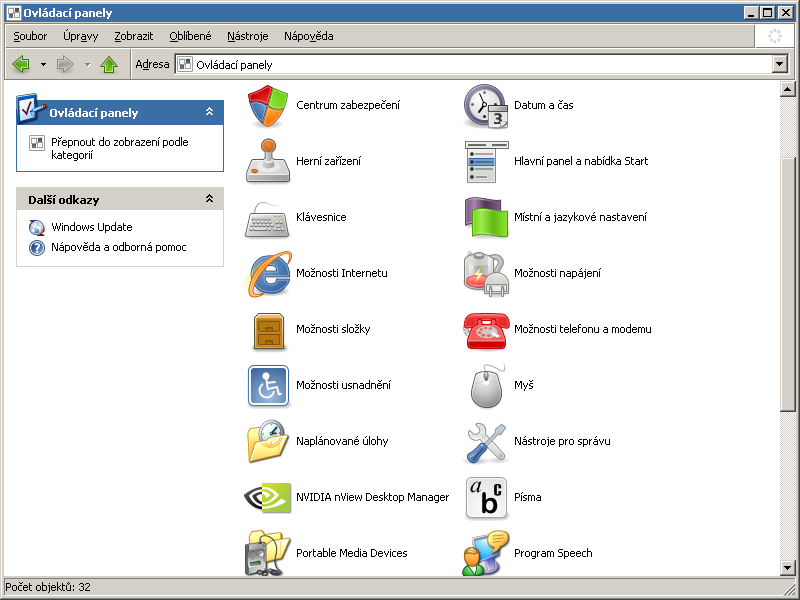Image resolution: width=800 pixels, height=600 pixels.
Task: Open the Datum a čas clock icon
Action: click(x=486, y=106)
